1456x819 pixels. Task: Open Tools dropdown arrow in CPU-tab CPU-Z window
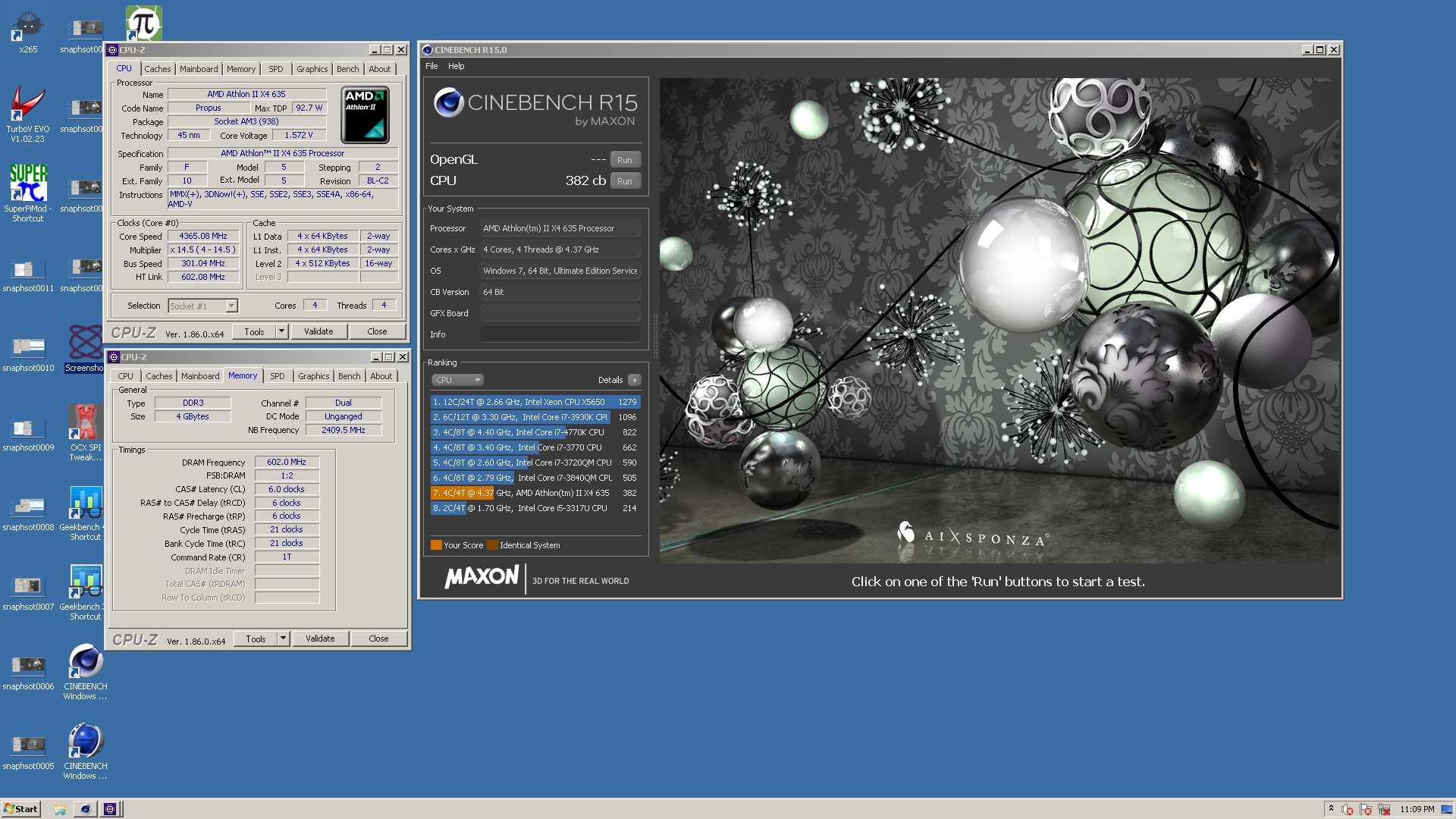click(281, 331)
